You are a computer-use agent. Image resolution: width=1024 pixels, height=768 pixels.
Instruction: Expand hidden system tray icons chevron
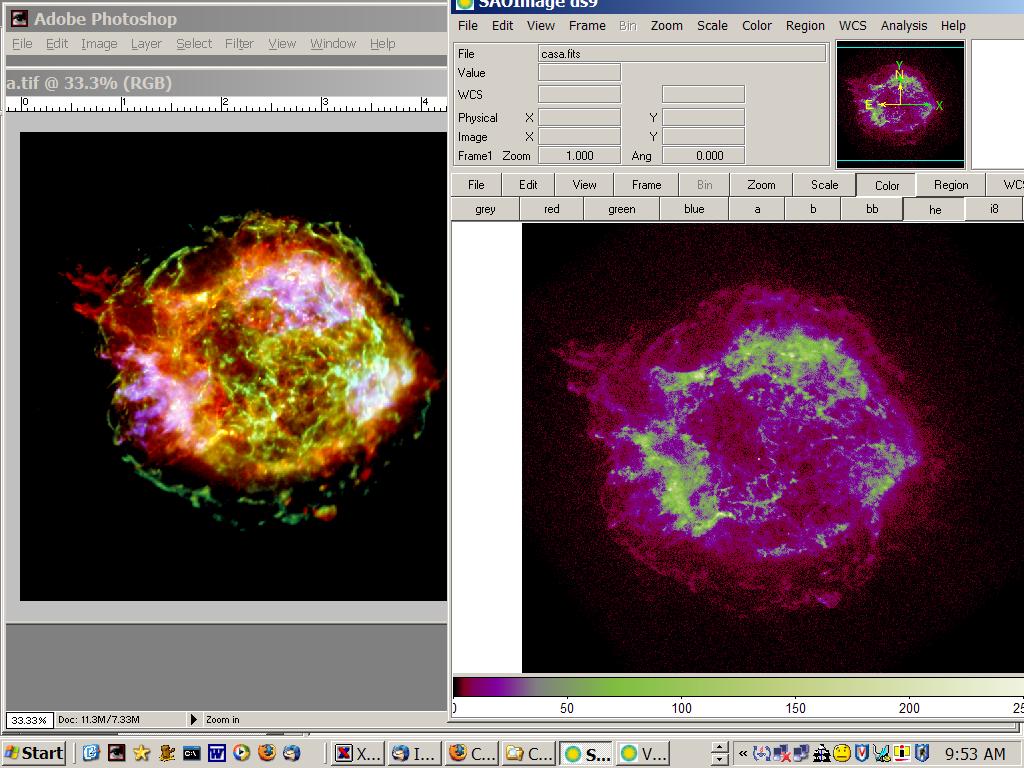pos(743,754)
